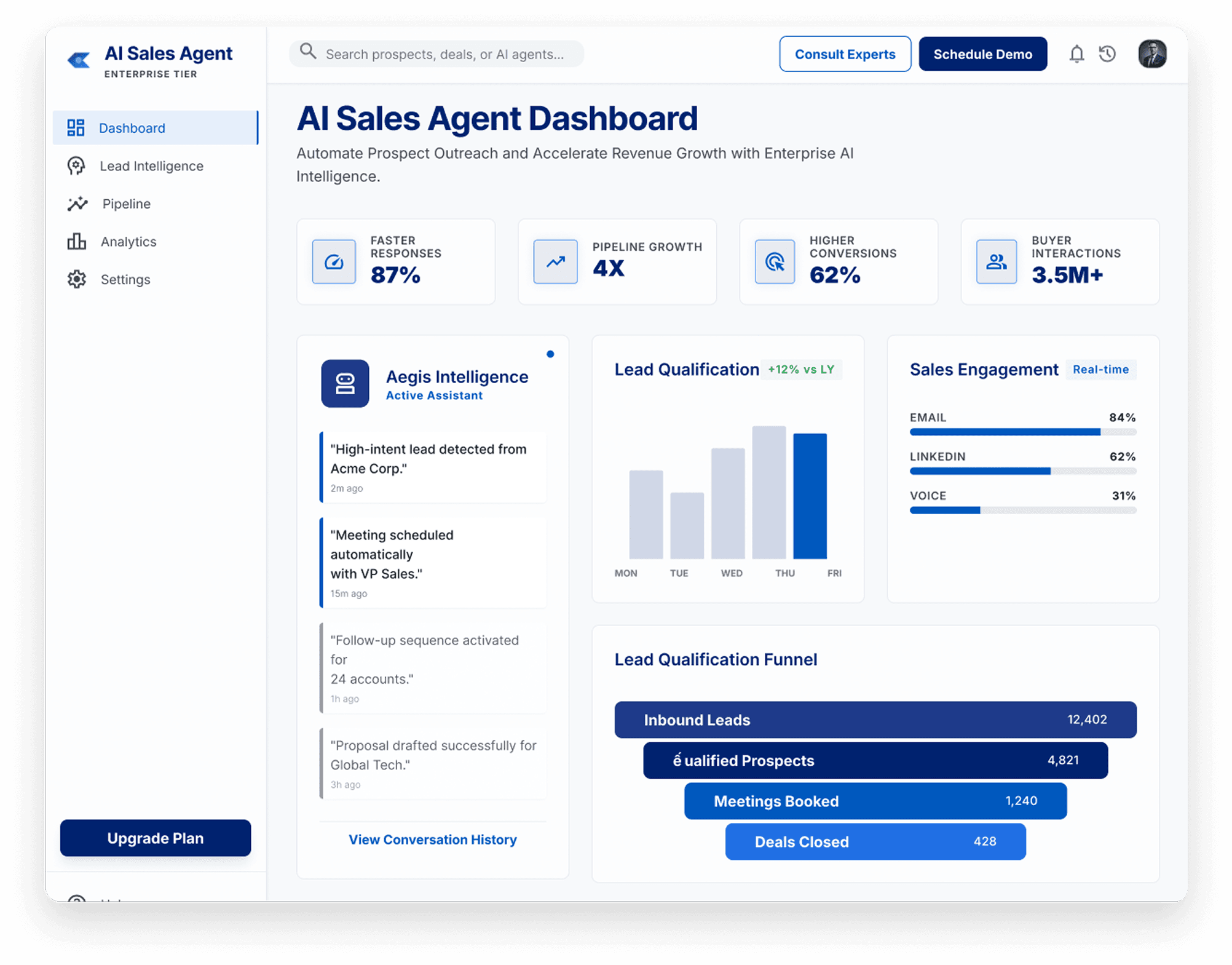Open the user profile avatar
The image size is (1232, 965).
click(x=1151, y=54)
